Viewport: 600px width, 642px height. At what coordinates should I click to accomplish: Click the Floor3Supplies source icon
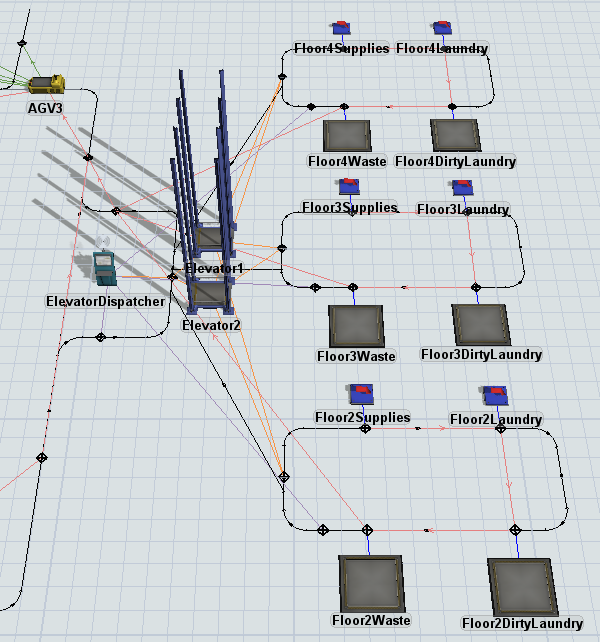pyautogui.click(x=349, y=186)
